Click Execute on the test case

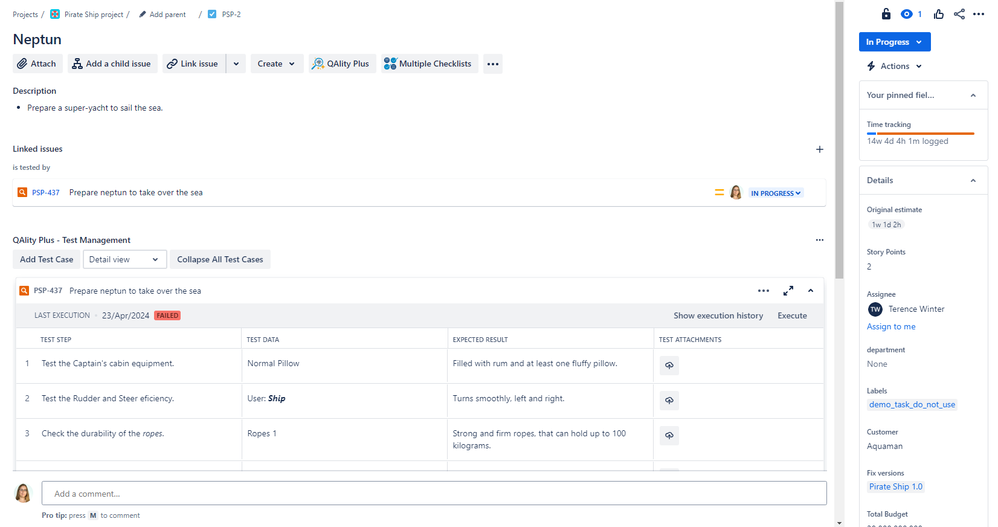click(792, 316)
